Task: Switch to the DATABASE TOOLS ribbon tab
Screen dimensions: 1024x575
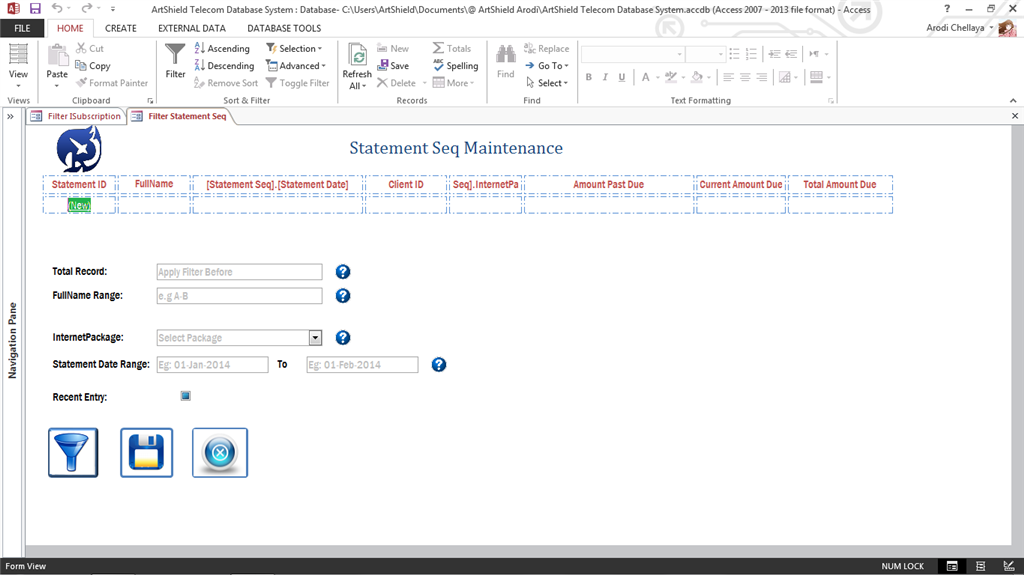Action: pos(284,28)
